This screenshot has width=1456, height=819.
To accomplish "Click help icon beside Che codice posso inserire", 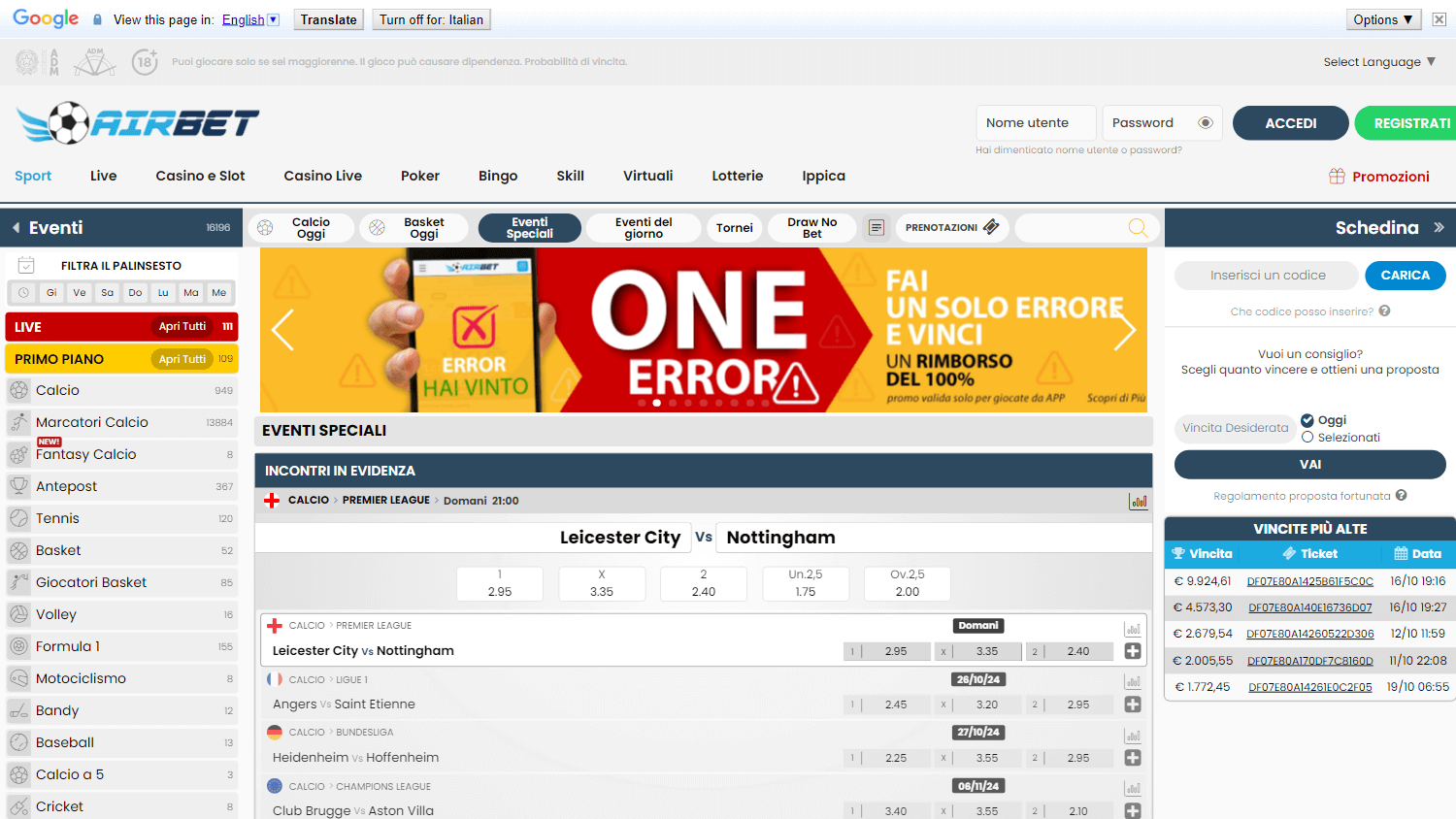I will click(1384, 311).
